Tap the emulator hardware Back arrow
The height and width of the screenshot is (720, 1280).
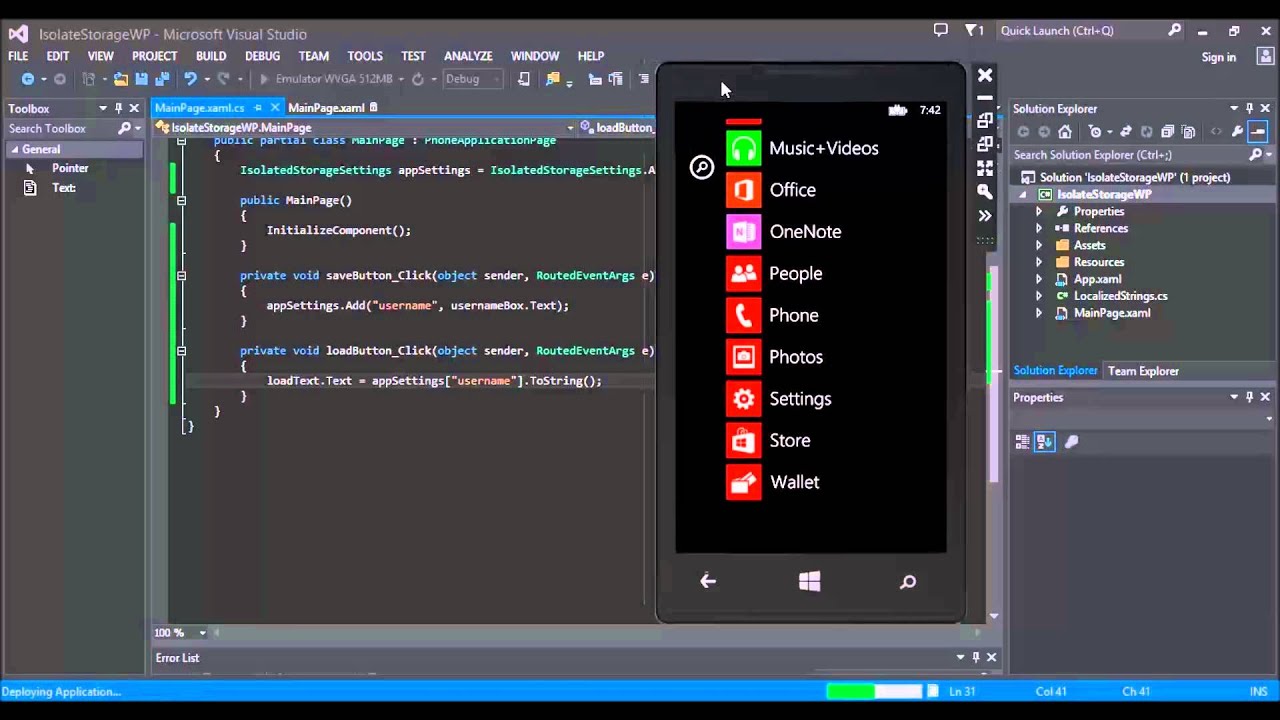click(x=708, y=581)
